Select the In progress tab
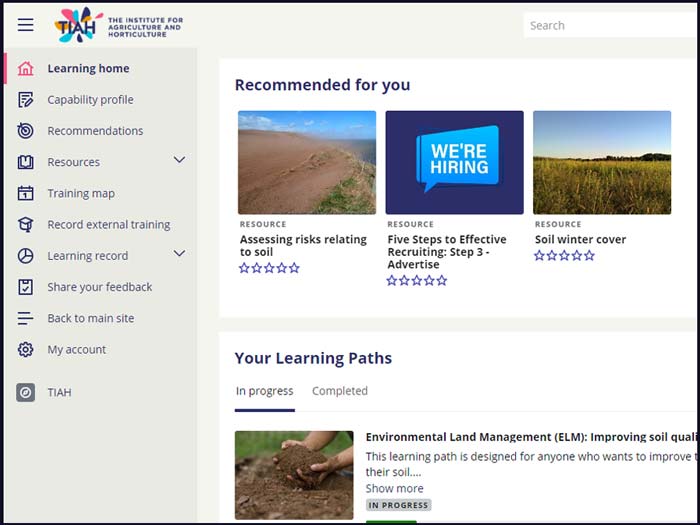The height and width of the screenshot is (525, 700). [x=265, y=391]
